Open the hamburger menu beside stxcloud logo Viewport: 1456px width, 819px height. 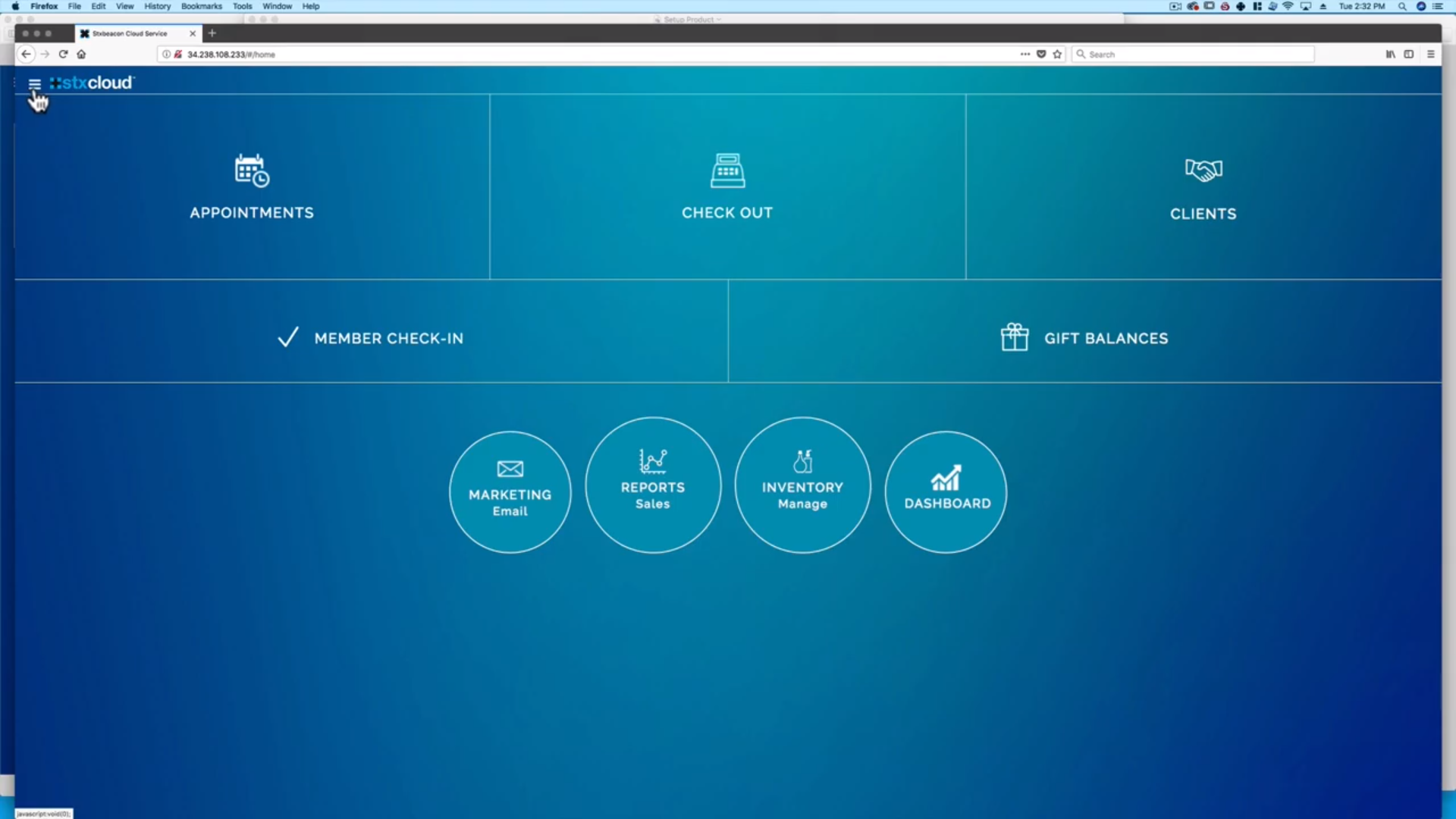point(34,83)
